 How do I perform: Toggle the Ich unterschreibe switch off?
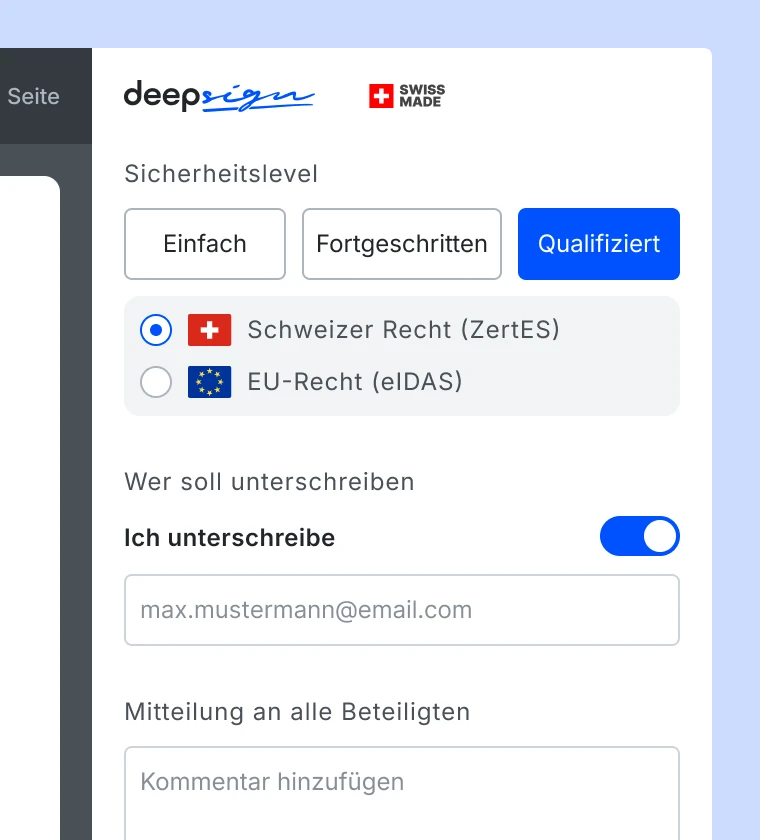[640, 537]
